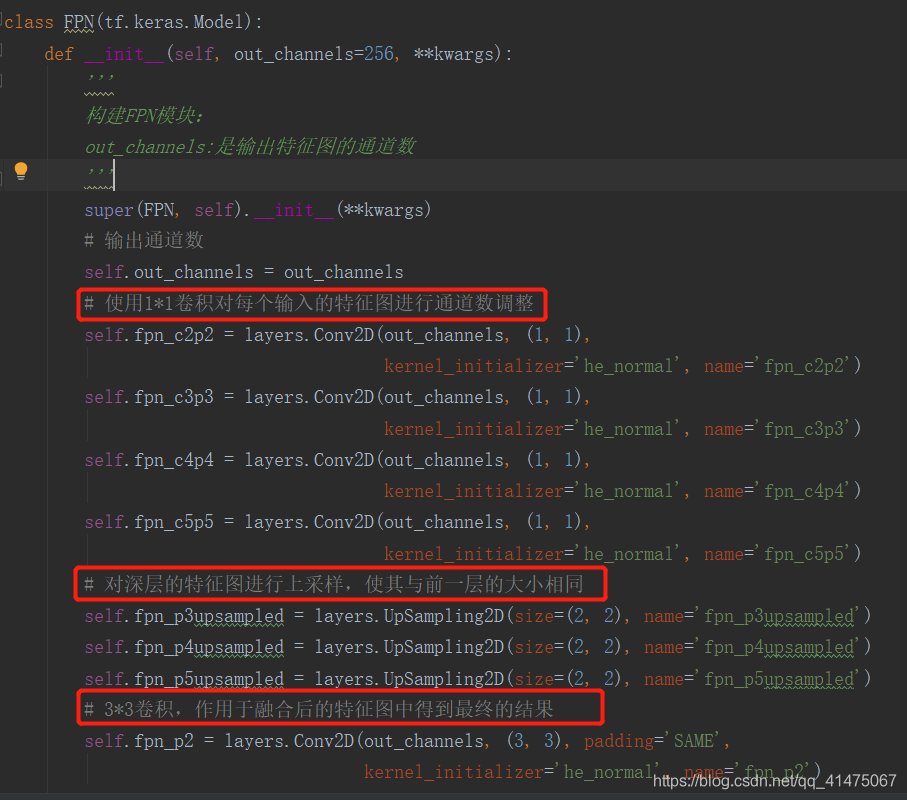This screenshot has height=800, width=907.
Task: Click the highlighted upsampling comment
Action: [332, 584]
